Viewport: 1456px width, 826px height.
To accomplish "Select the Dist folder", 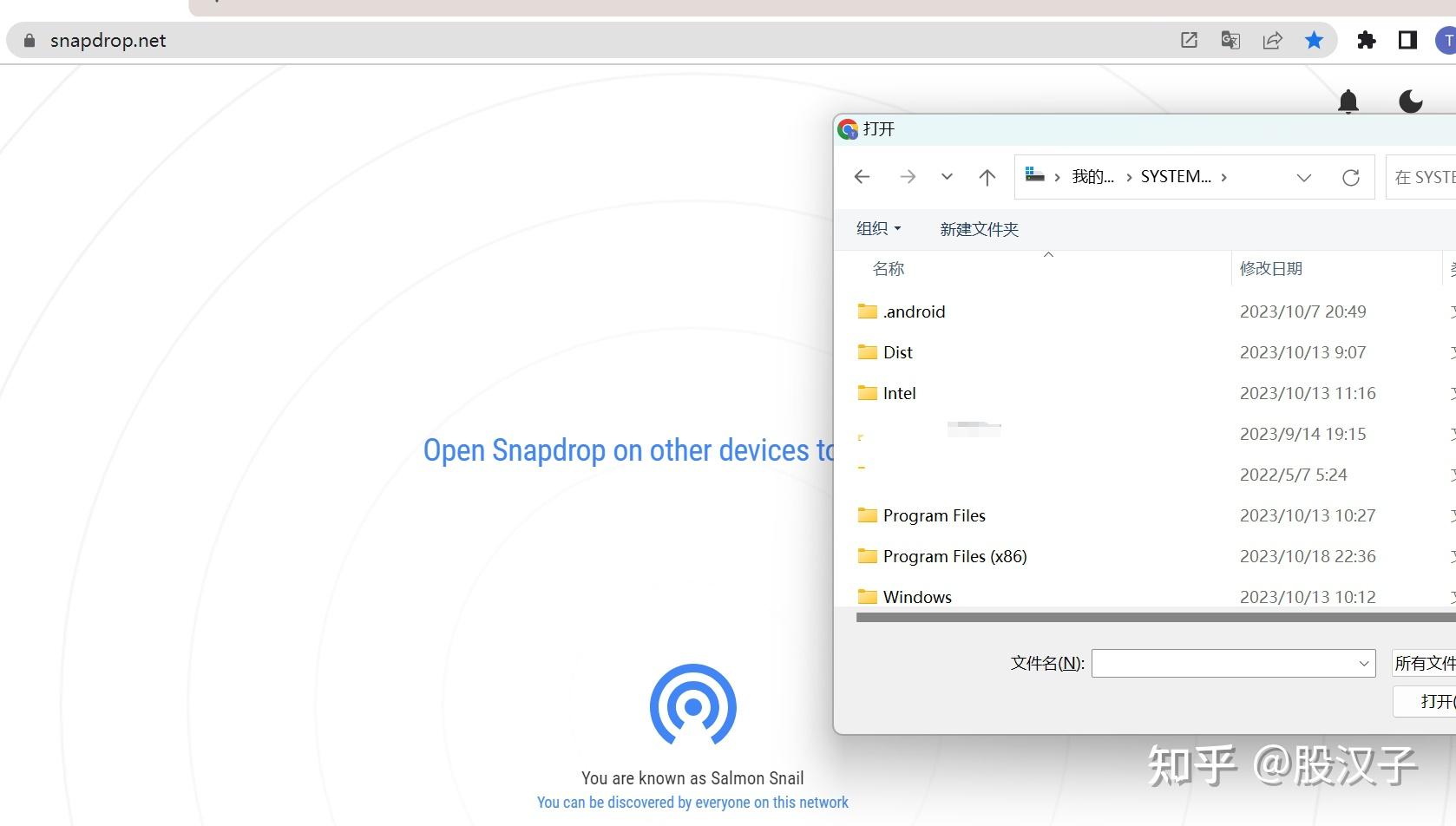I will click(885, 352).
